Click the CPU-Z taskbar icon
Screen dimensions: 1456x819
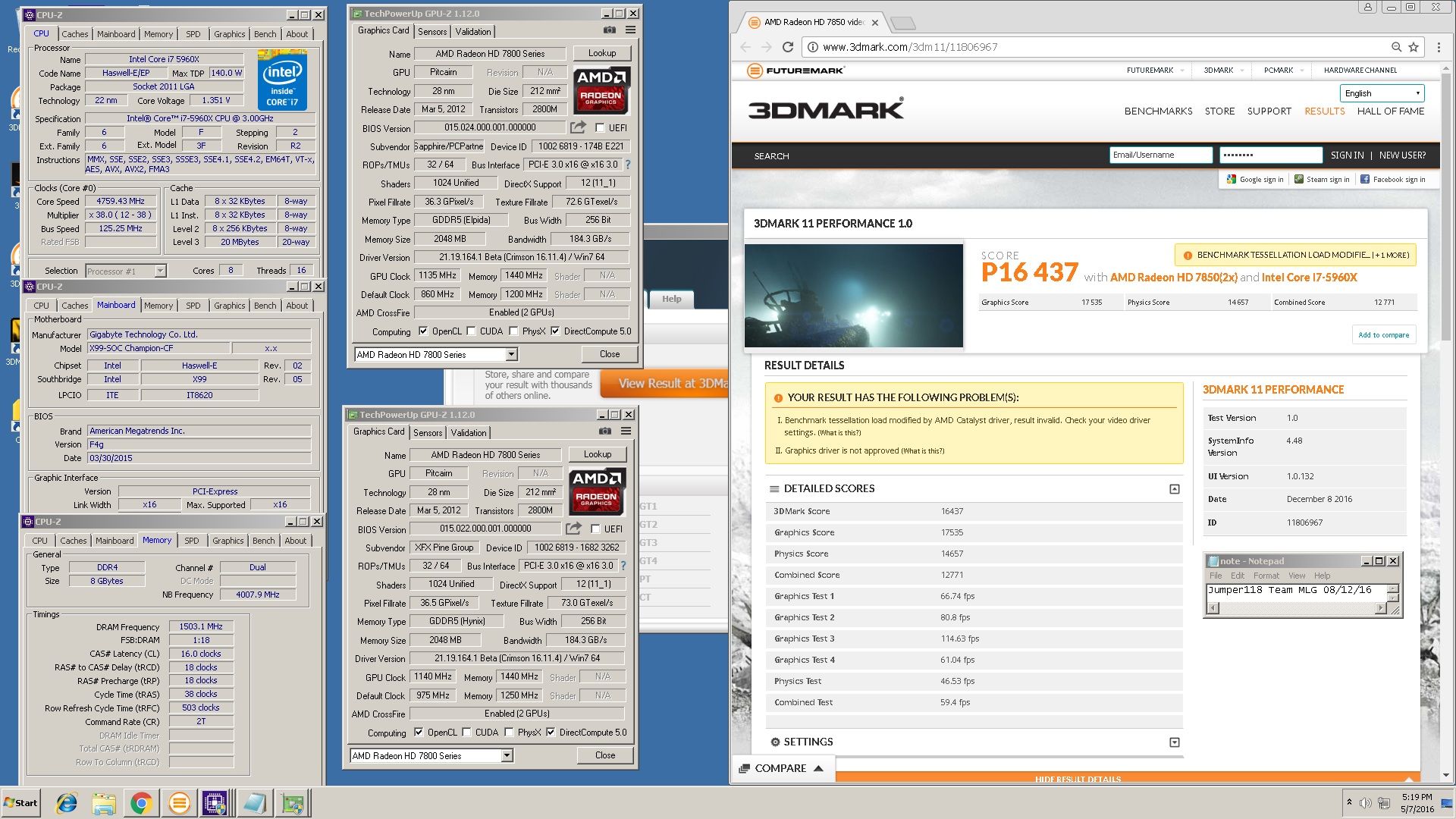click(x=215, y=803)
